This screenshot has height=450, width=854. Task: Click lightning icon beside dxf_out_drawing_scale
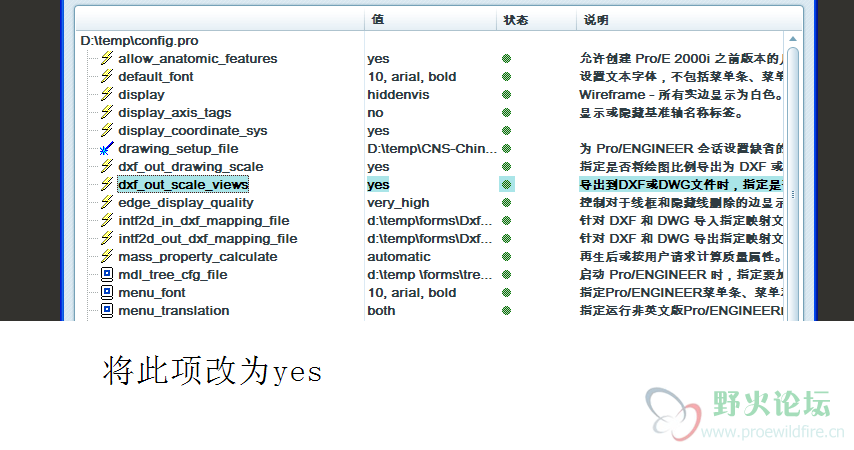point(107,166)
